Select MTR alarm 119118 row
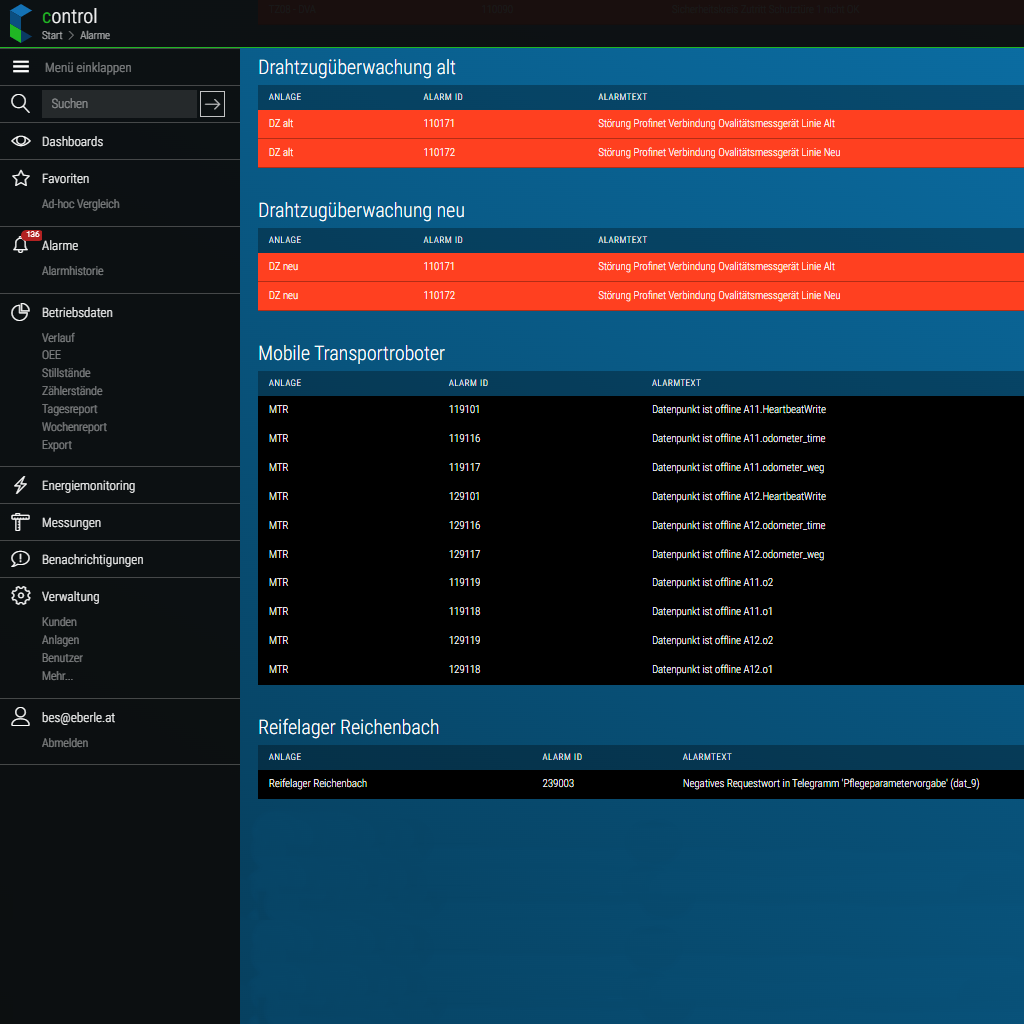The image size is (1024, 1024). pyautogui.click(x=641, y=611)
